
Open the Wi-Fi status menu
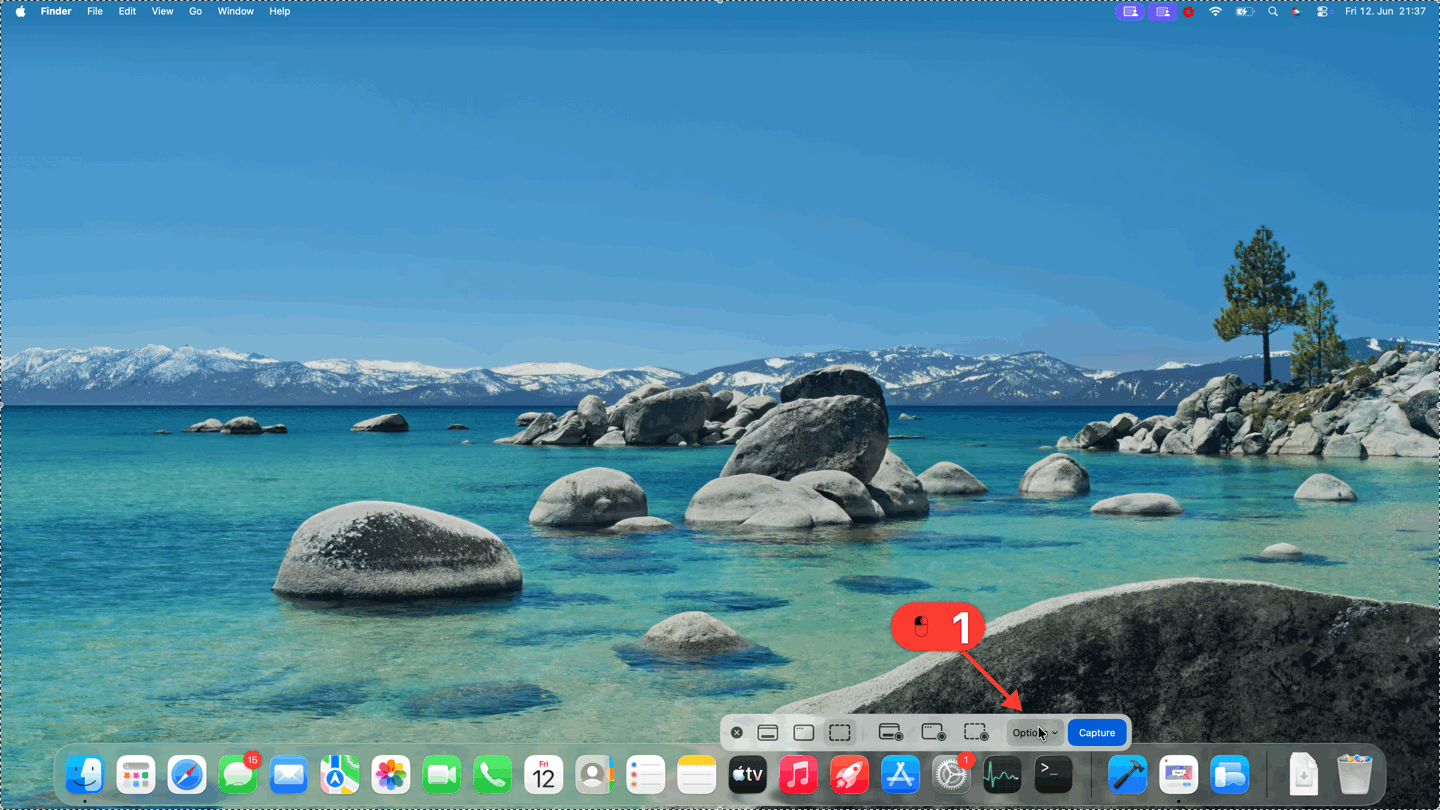pyautogui.click(x=1216, y=12)
